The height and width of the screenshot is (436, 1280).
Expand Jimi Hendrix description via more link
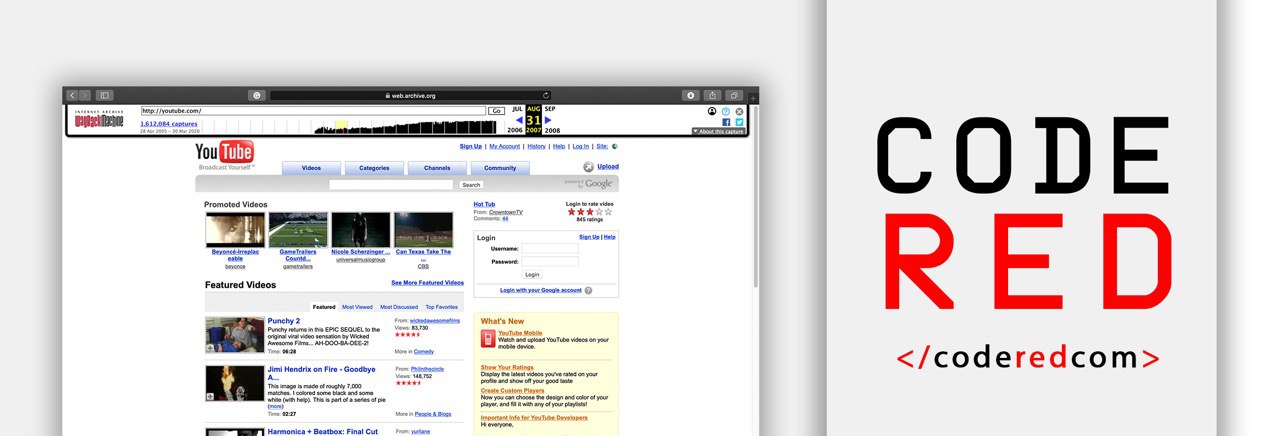(276, 407)
